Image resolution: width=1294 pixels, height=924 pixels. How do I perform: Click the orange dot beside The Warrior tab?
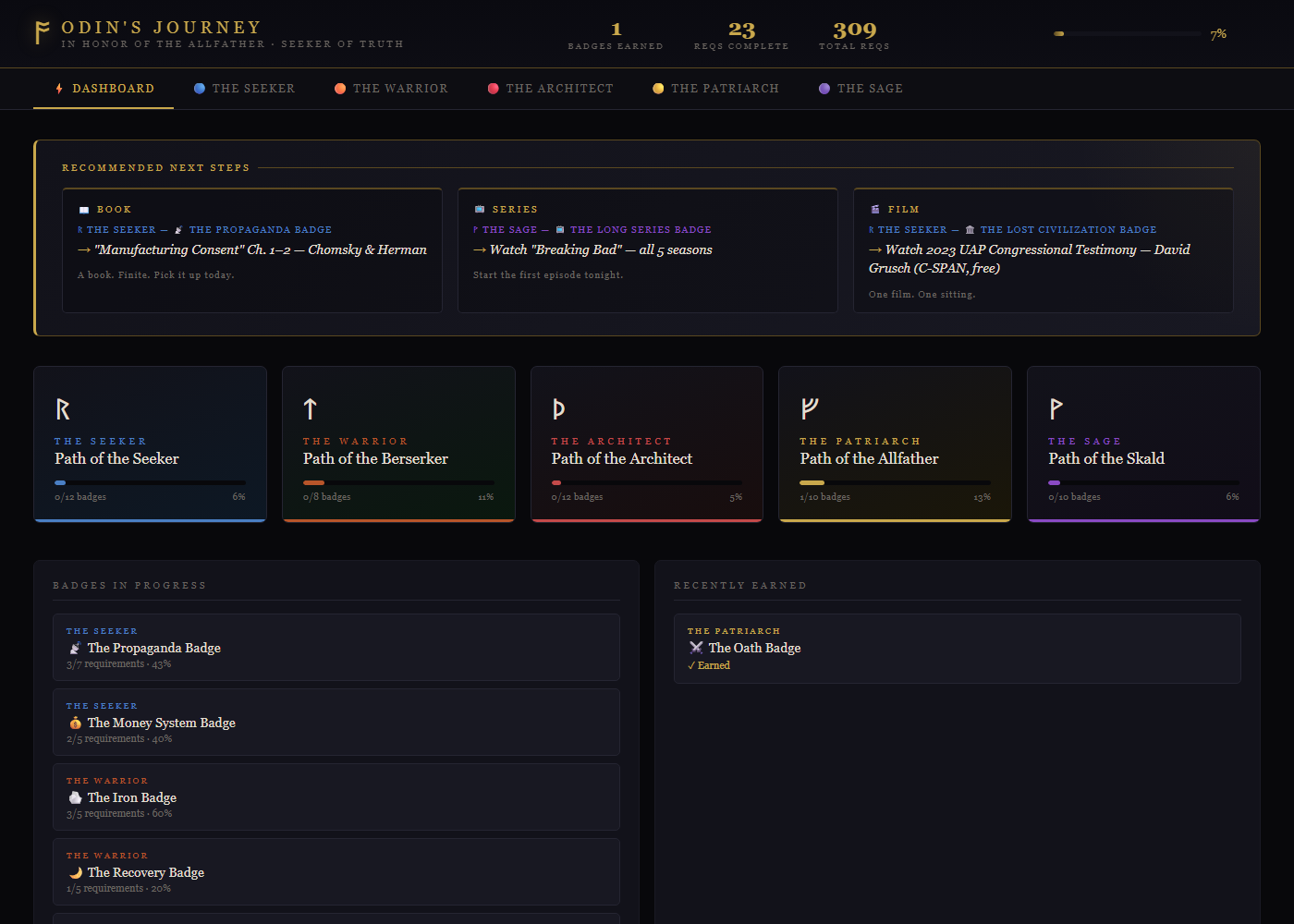point(340,89)
